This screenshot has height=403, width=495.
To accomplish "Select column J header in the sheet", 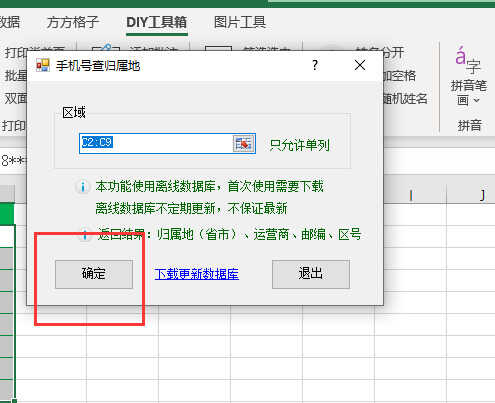I will (482, 195).
